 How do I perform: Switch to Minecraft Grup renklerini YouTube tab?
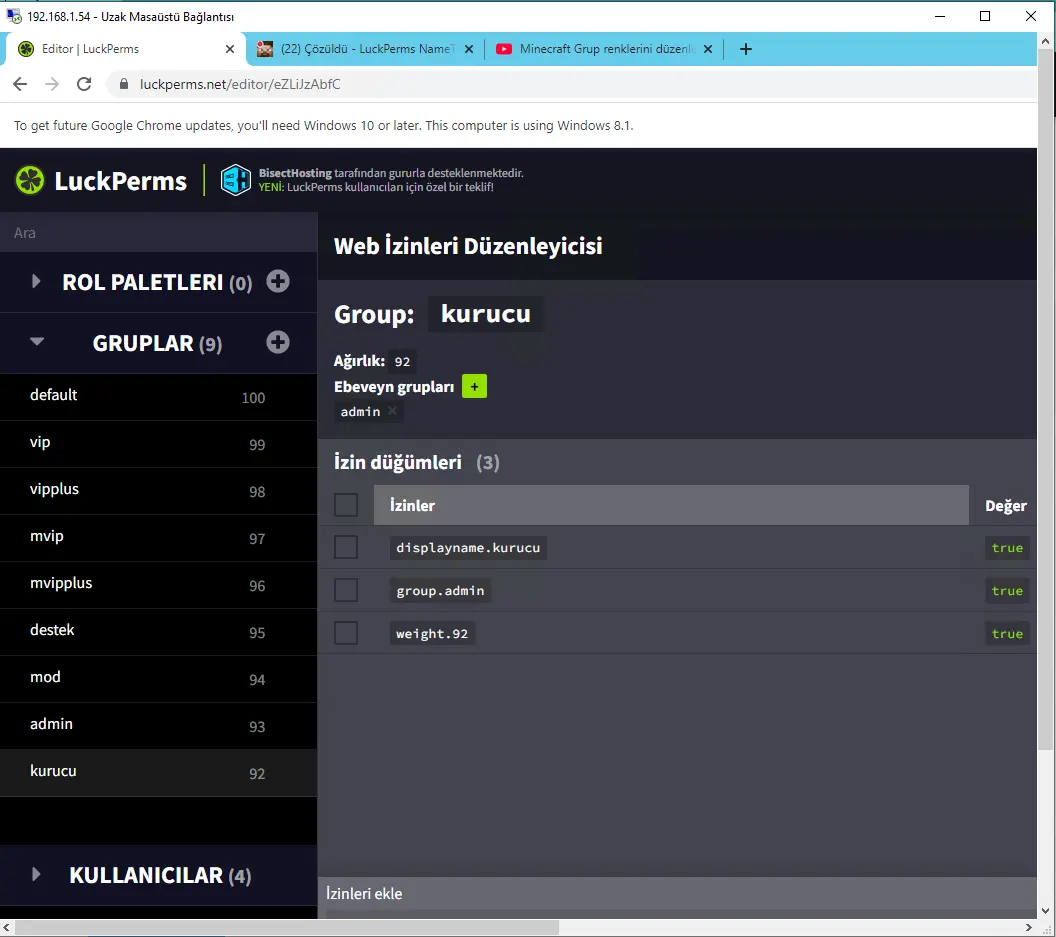(603, 49)
